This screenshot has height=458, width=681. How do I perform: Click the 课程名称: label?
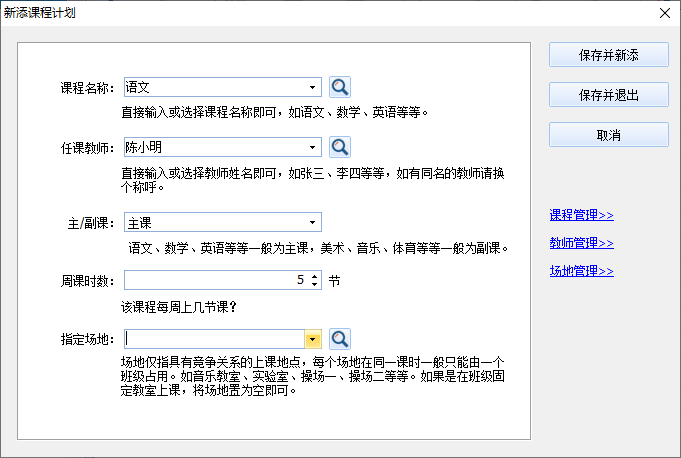coord(87,88)
